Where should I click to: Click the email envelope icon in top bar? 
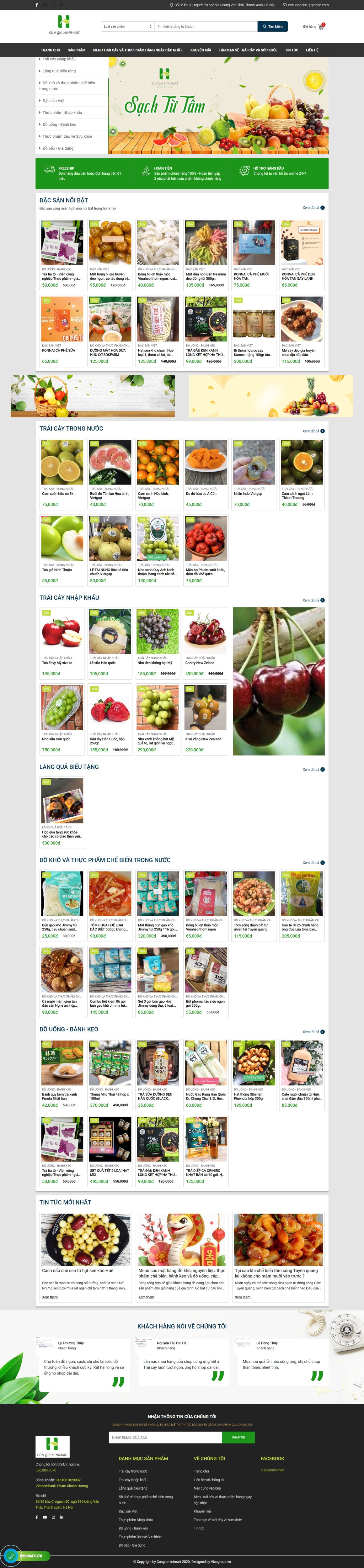point(284,5)
